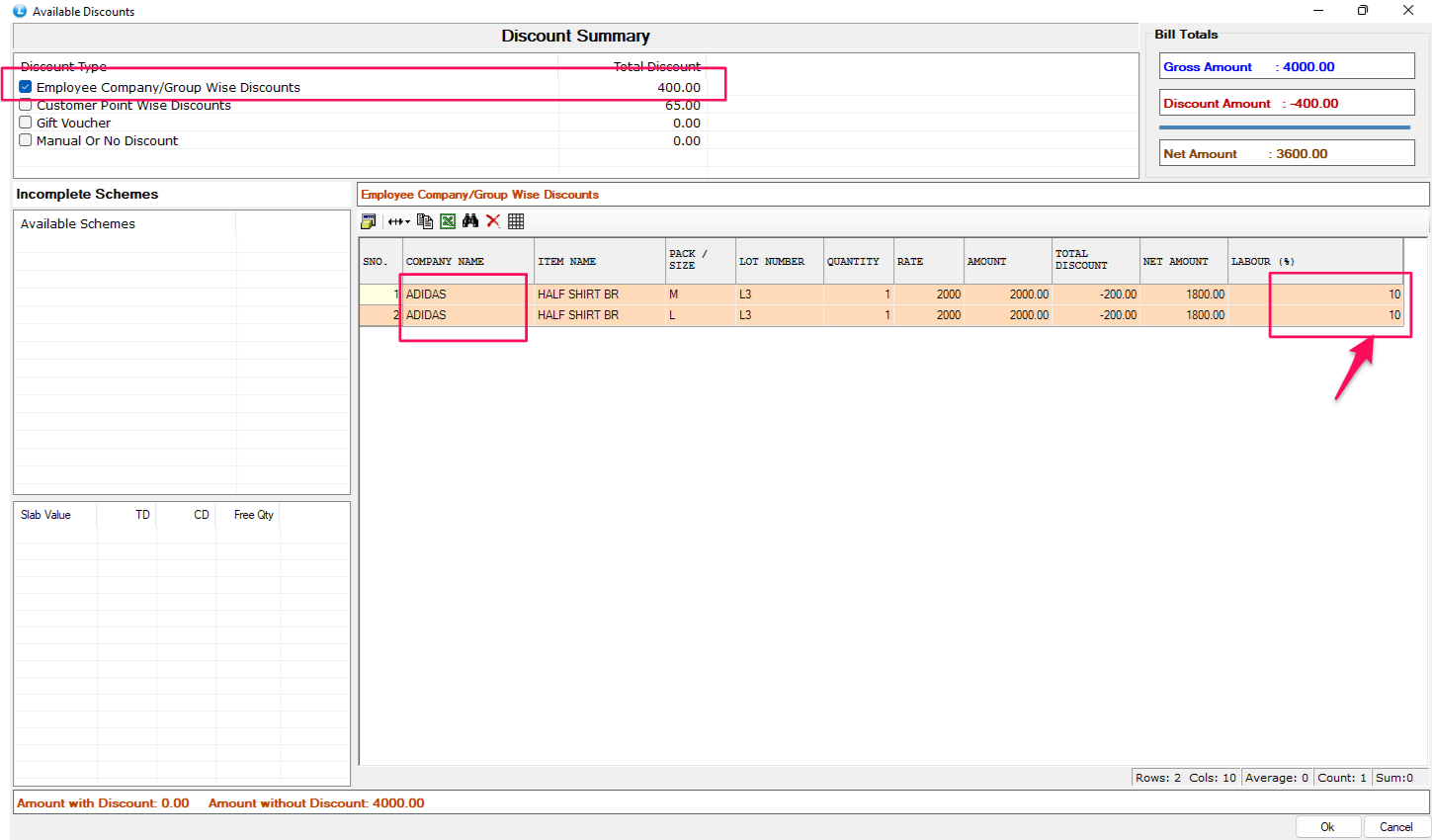The height and width of the screenshot is (840, 1432).
Task: Click the red X delete icon
Action: (493, 221)
